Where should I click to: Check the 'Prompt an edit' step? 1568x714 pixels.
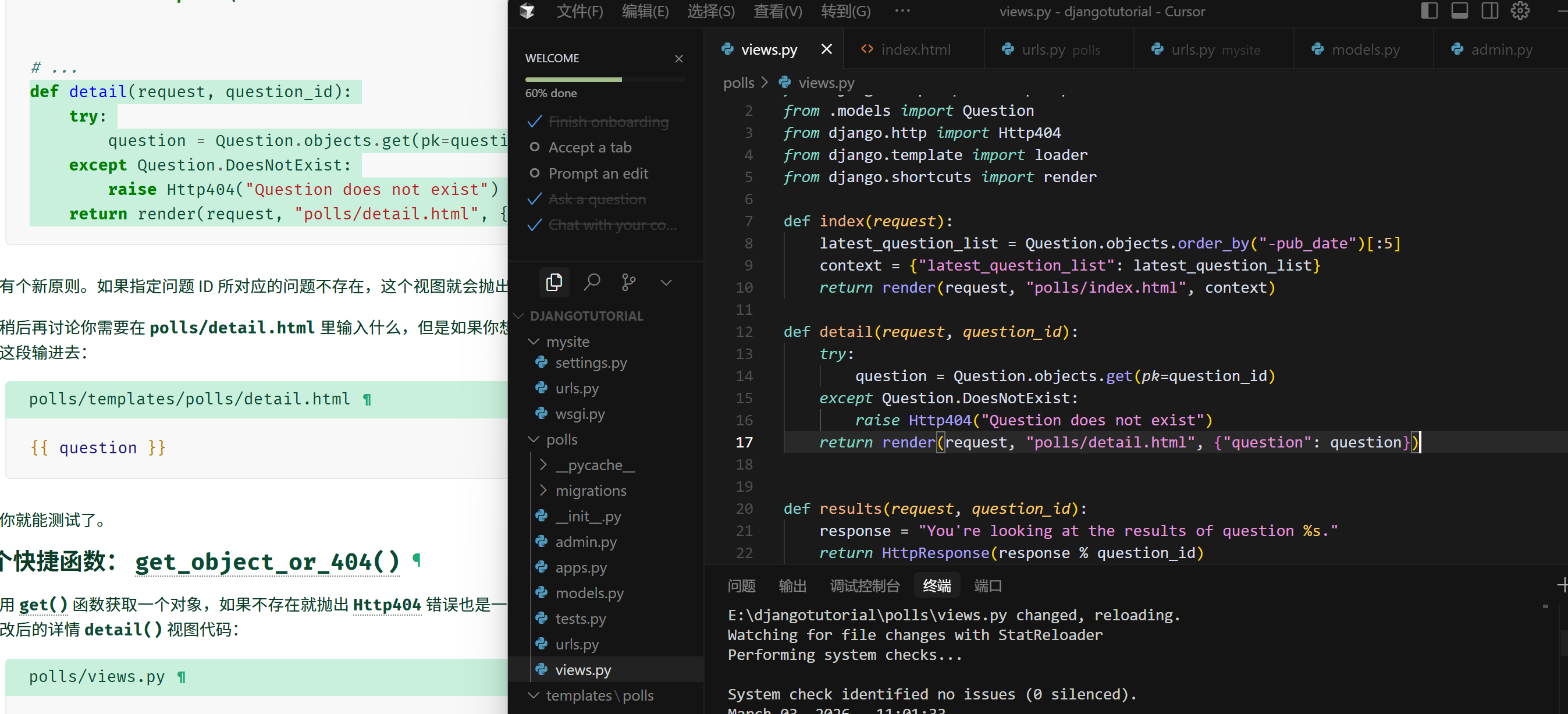coord(534,173)
